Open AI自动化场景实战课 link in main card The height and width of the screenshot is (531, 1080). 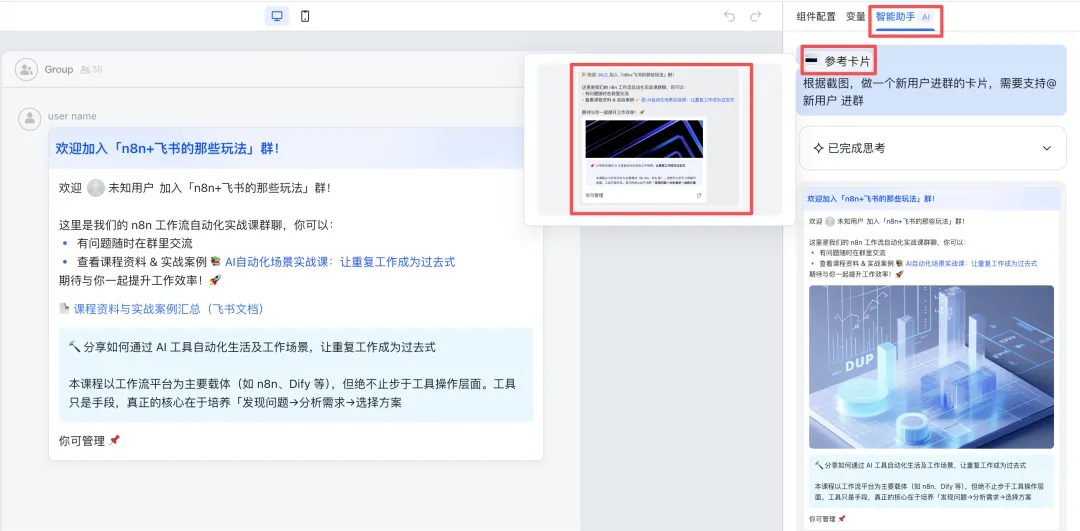340,262
